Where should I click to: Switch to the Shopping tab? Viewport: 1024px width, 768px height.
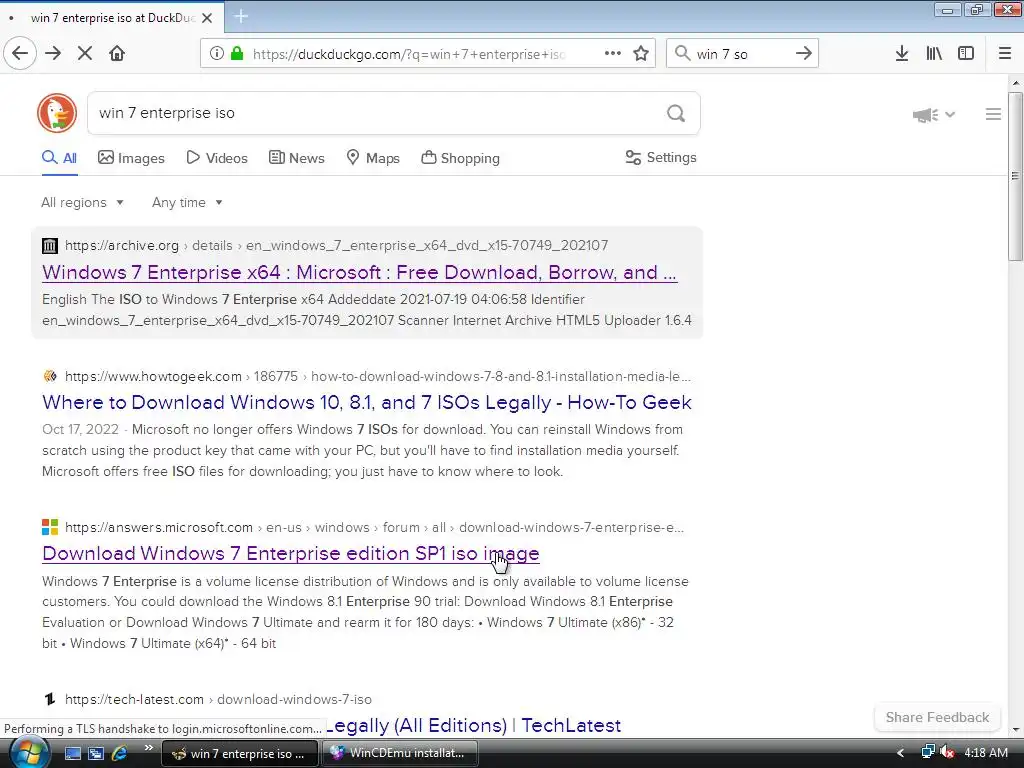[x=460, y=158]
